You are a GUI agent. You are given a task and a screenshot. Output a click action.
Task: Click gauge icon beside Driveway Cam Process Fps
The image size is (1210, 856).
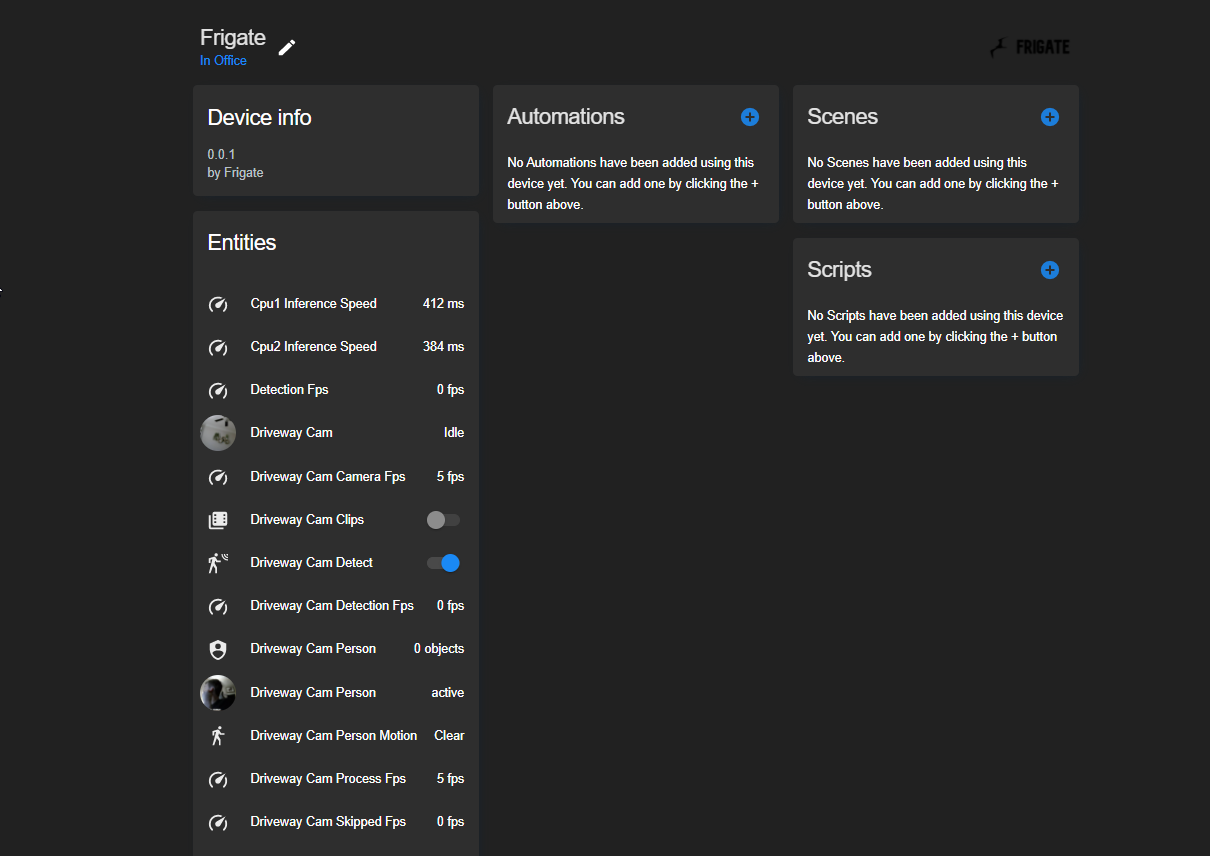[x=218, y=779]
